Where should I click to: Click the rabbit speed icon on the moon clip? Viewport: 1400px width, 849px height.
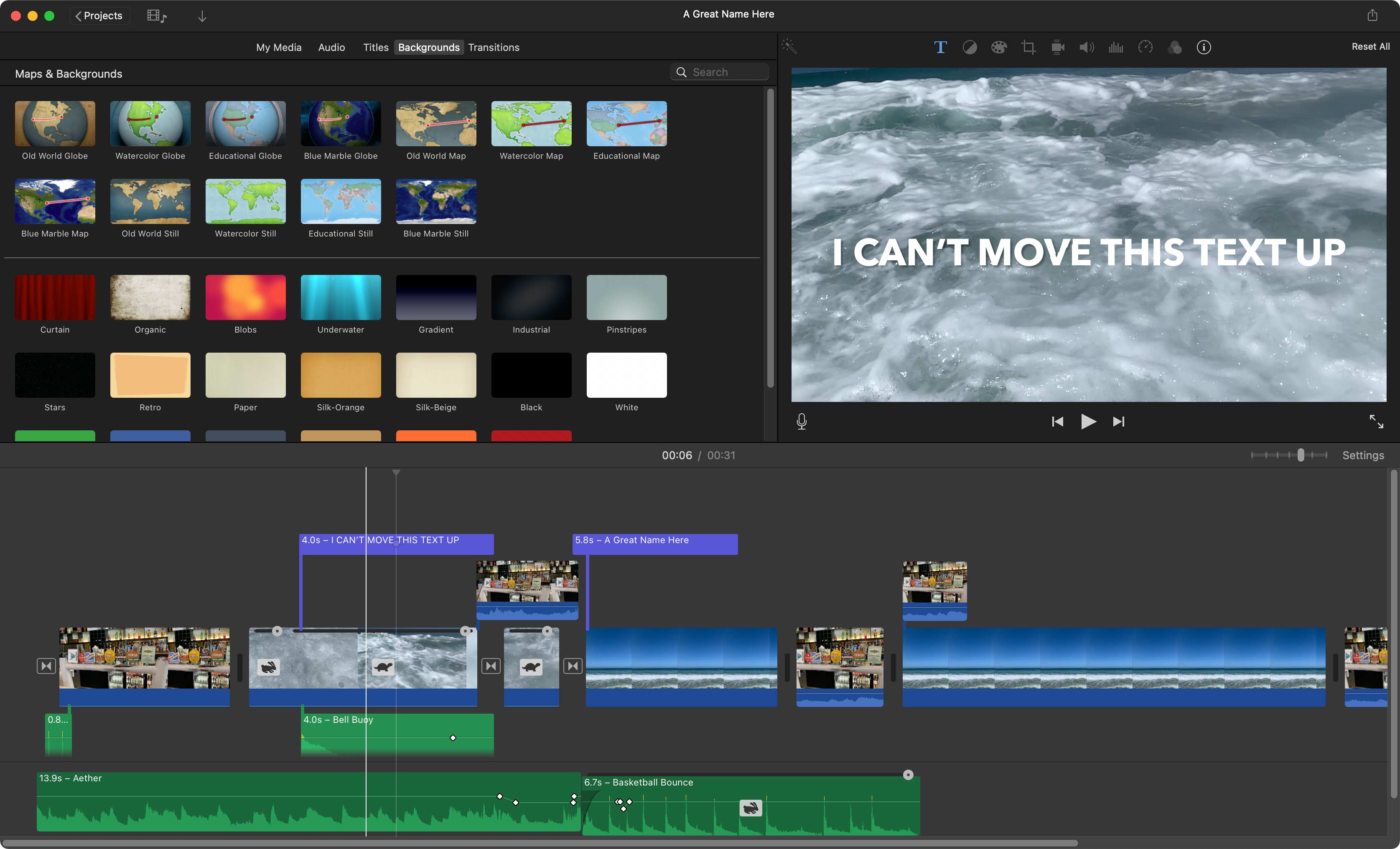(x=269, y=667)
